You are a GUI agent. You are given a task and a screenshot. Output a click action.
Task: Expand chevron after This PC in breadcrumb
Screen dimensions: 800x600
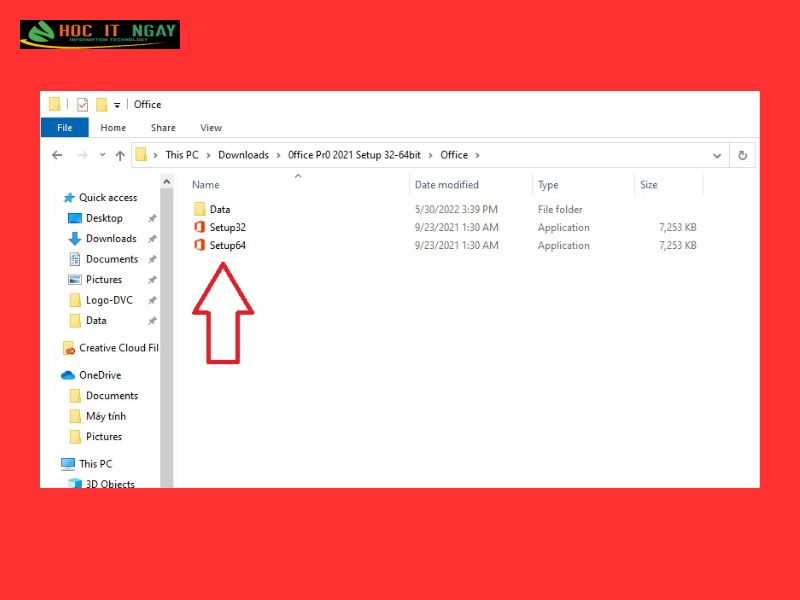[x=208, y=155]
